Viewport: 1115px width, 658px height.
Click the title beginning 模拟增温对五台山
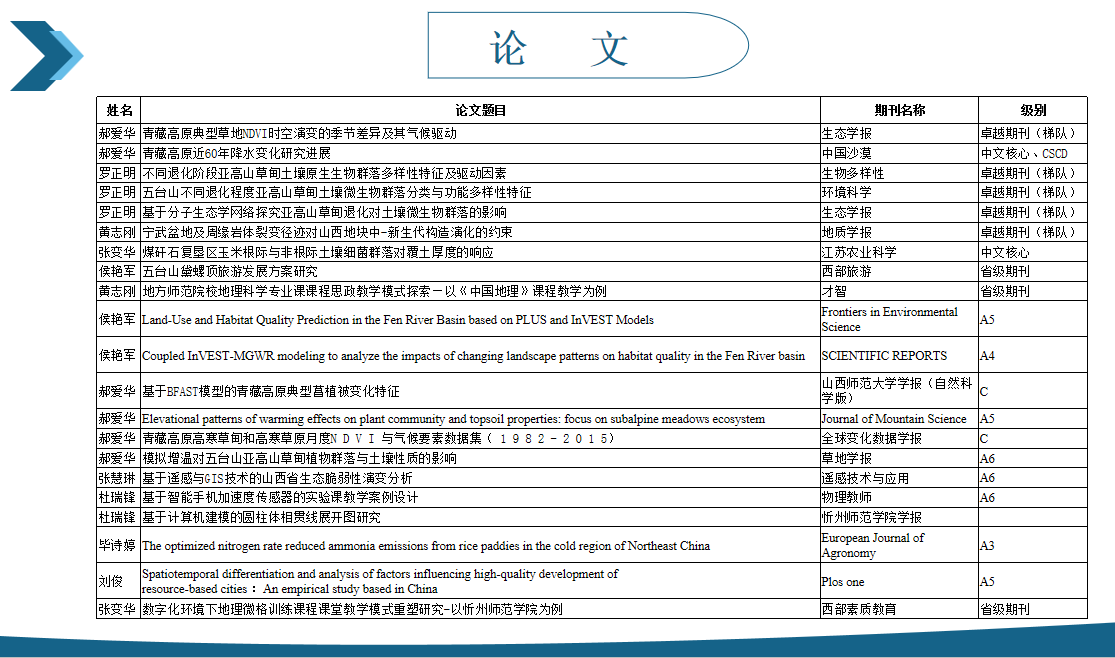coord(299,459)
